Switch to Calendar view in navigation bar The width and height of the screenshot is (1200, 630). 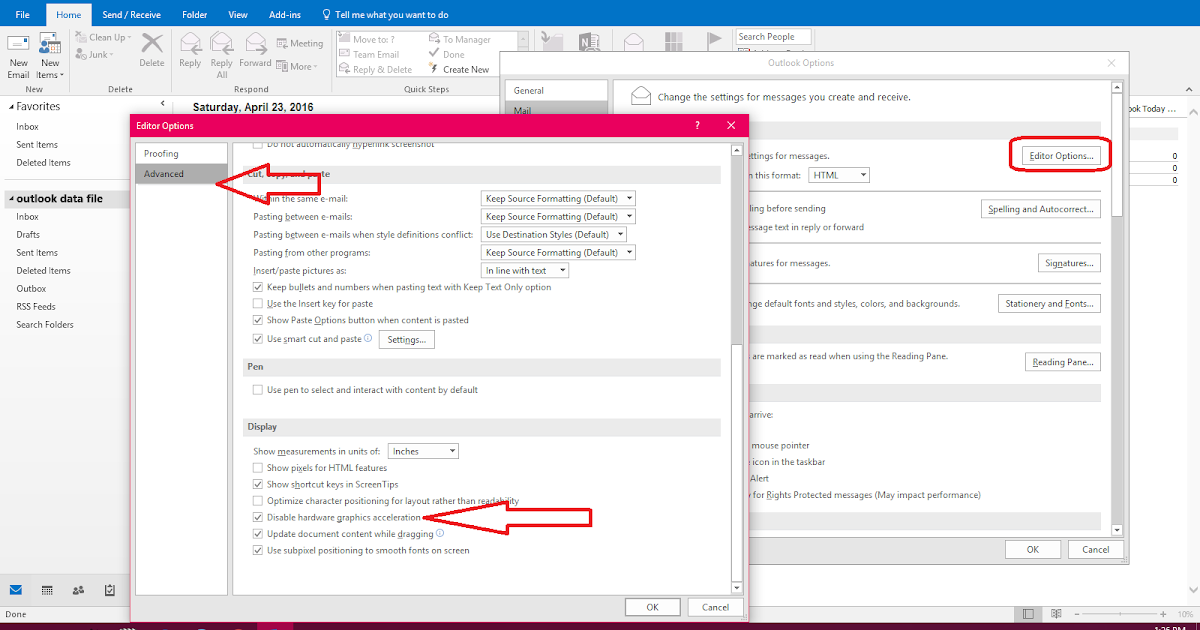point(47,589)
